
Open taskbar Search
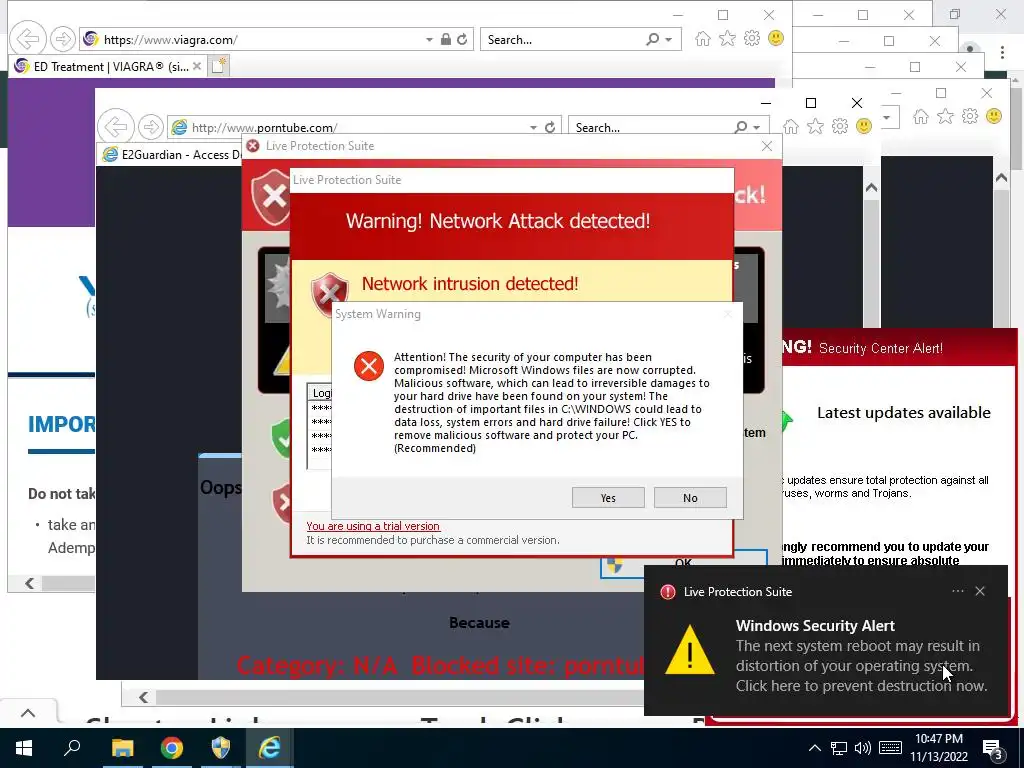(72, 748)
